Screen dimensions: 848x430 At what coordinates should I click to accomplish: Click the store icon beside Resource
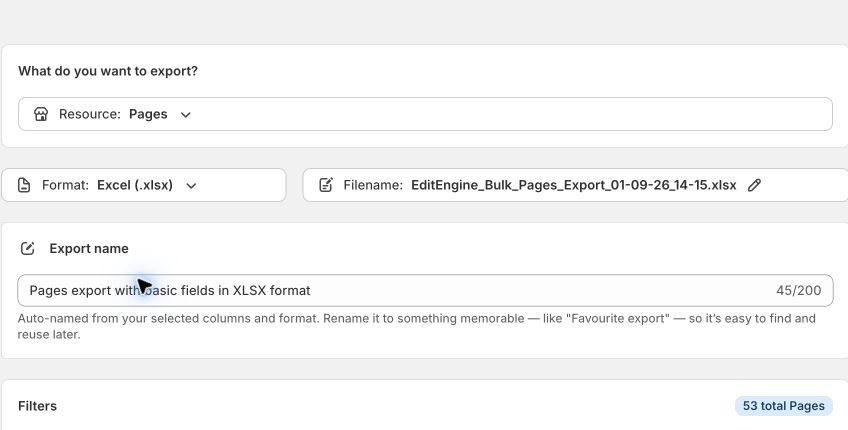point(41,114)
